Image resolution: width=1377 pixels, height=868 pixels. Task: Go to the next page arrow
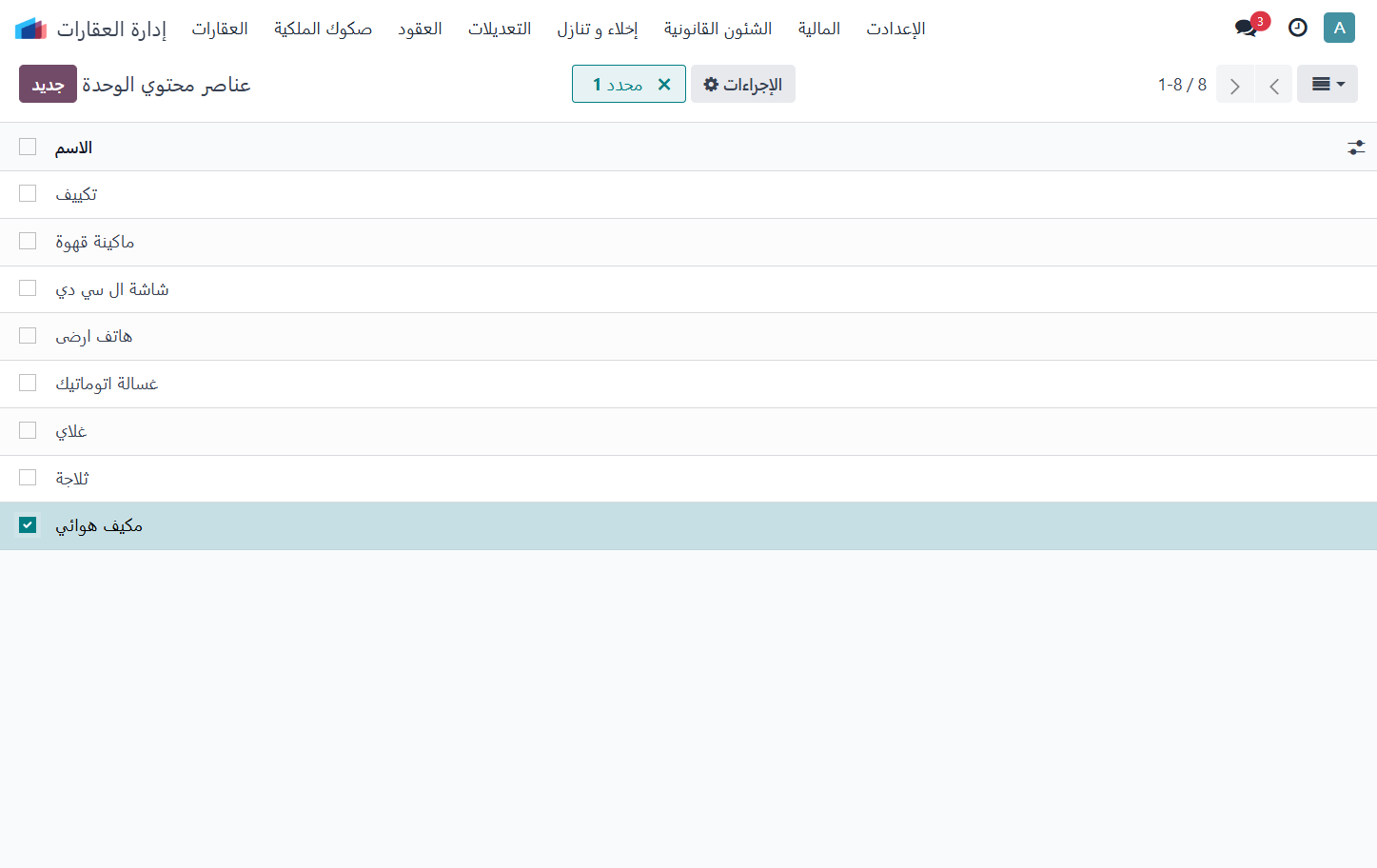1235,85
